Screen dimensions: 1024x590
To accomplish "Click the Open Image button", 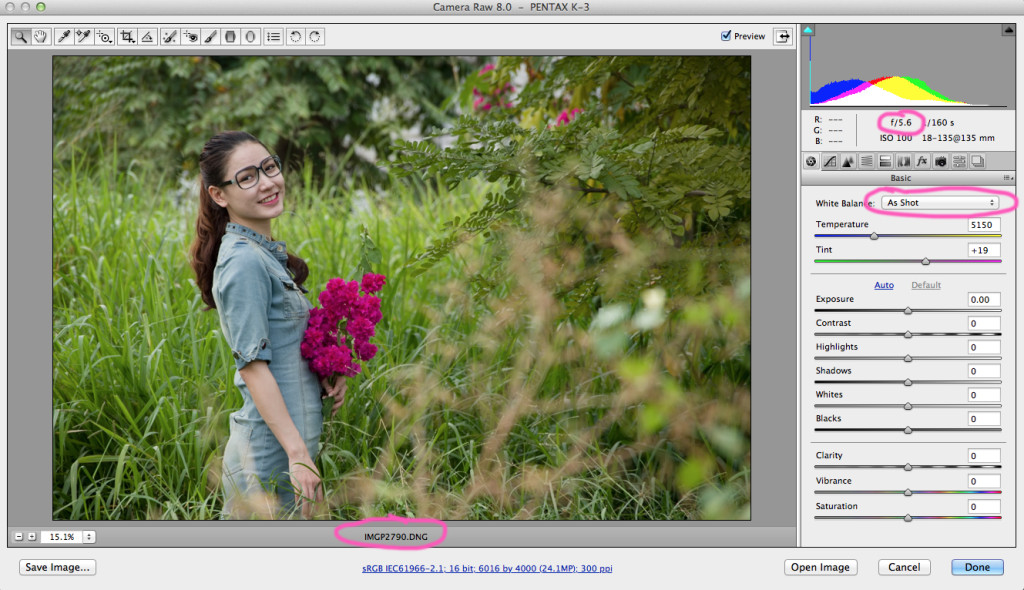I will pos(820,567).
